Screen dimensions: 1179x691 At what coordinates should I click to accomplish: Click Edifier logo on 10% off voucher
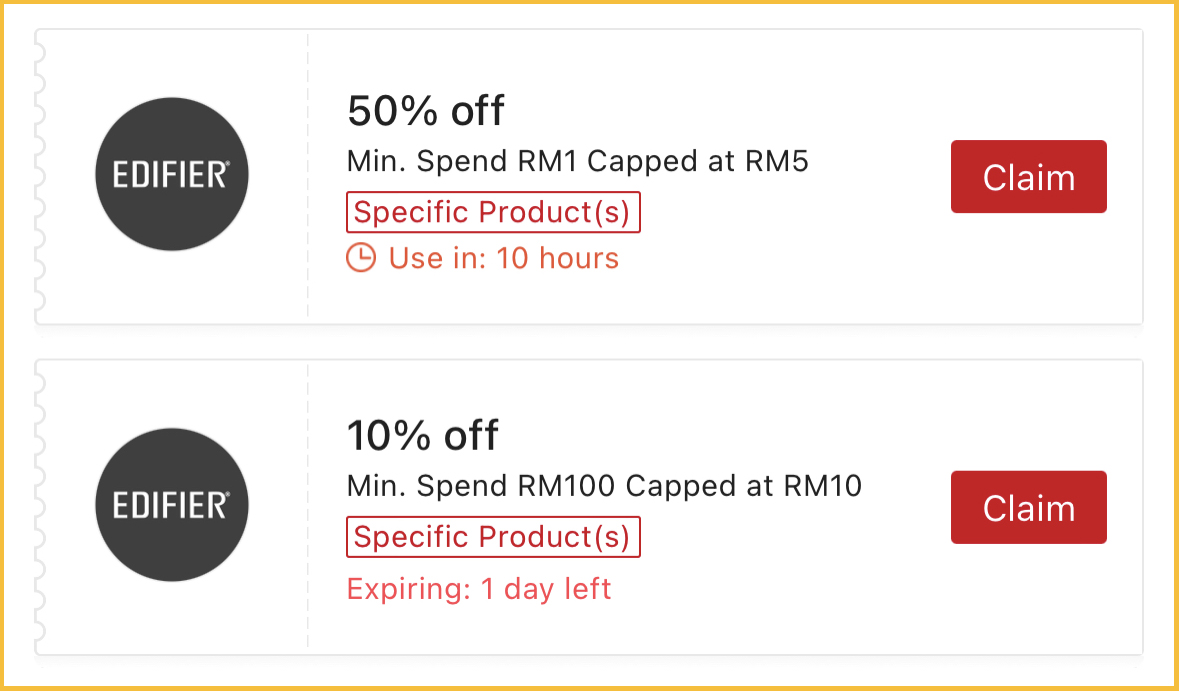coord(171,506)
